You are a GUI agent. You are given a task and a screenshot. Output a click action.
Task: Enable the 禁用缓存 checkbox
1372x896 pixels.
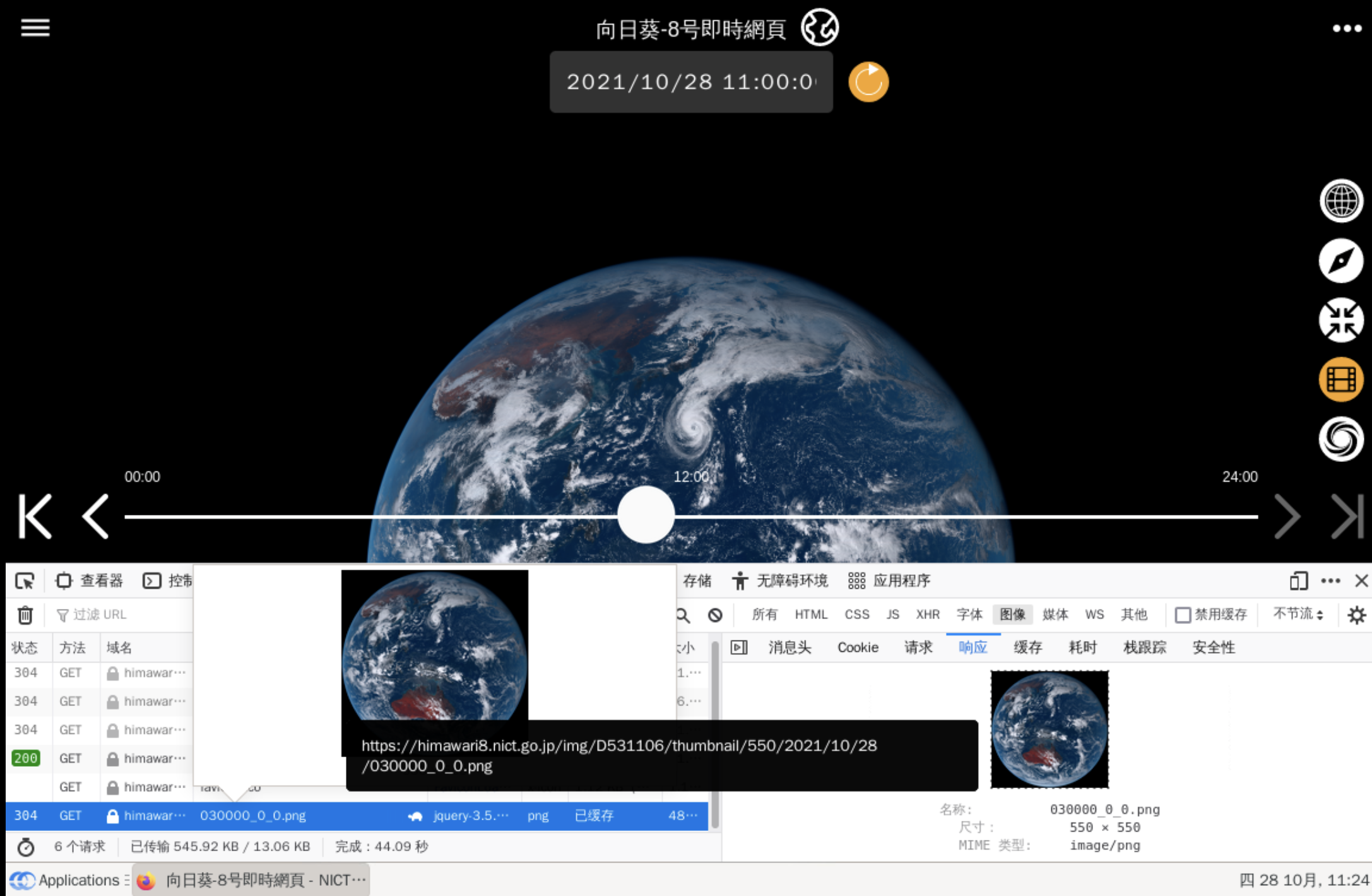pyautogui.click(x=1183, y=615)
